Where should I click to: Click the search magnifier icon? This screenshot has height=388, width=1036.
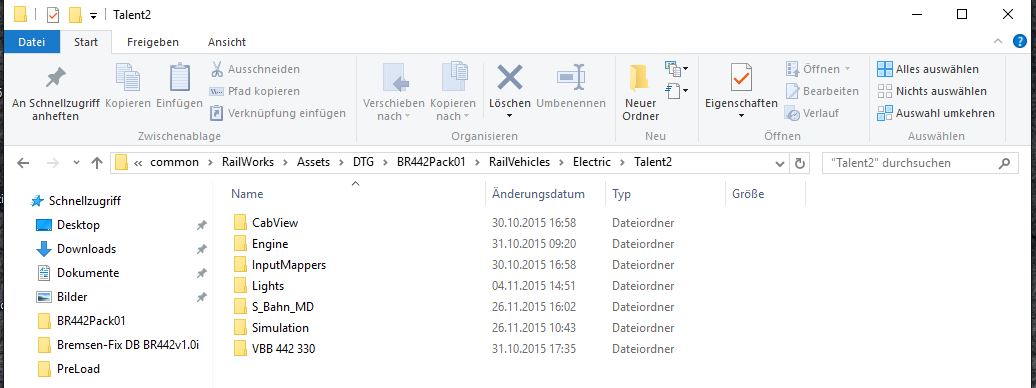coord(1004,163)
